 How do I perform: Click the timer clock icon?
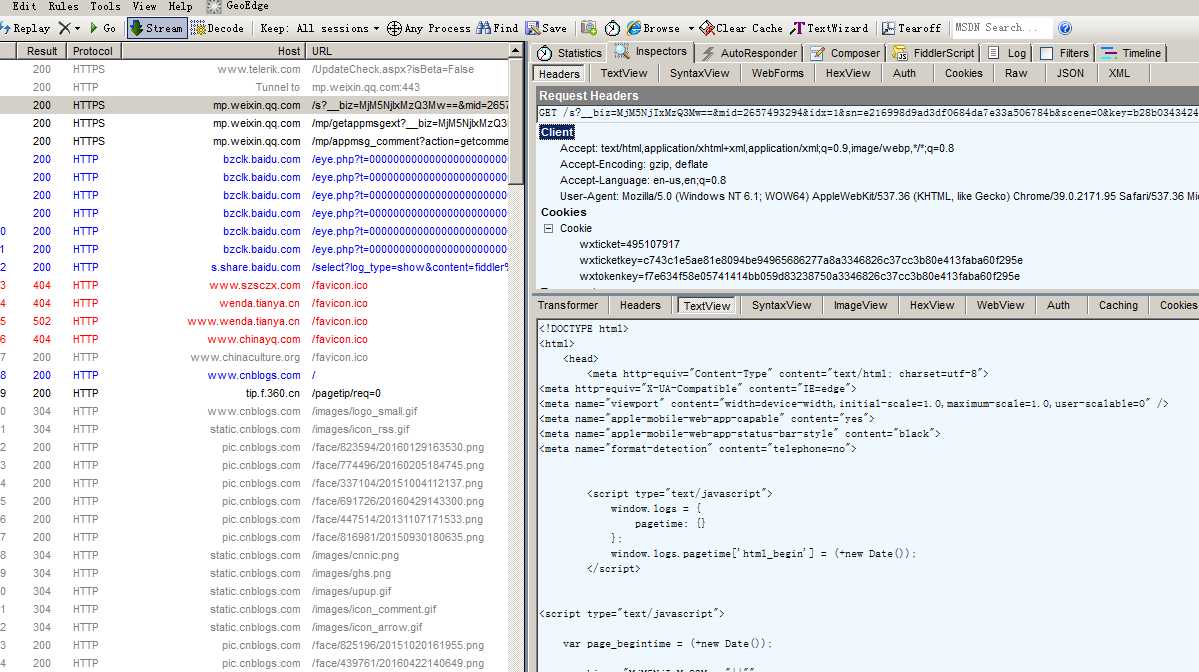612,28
